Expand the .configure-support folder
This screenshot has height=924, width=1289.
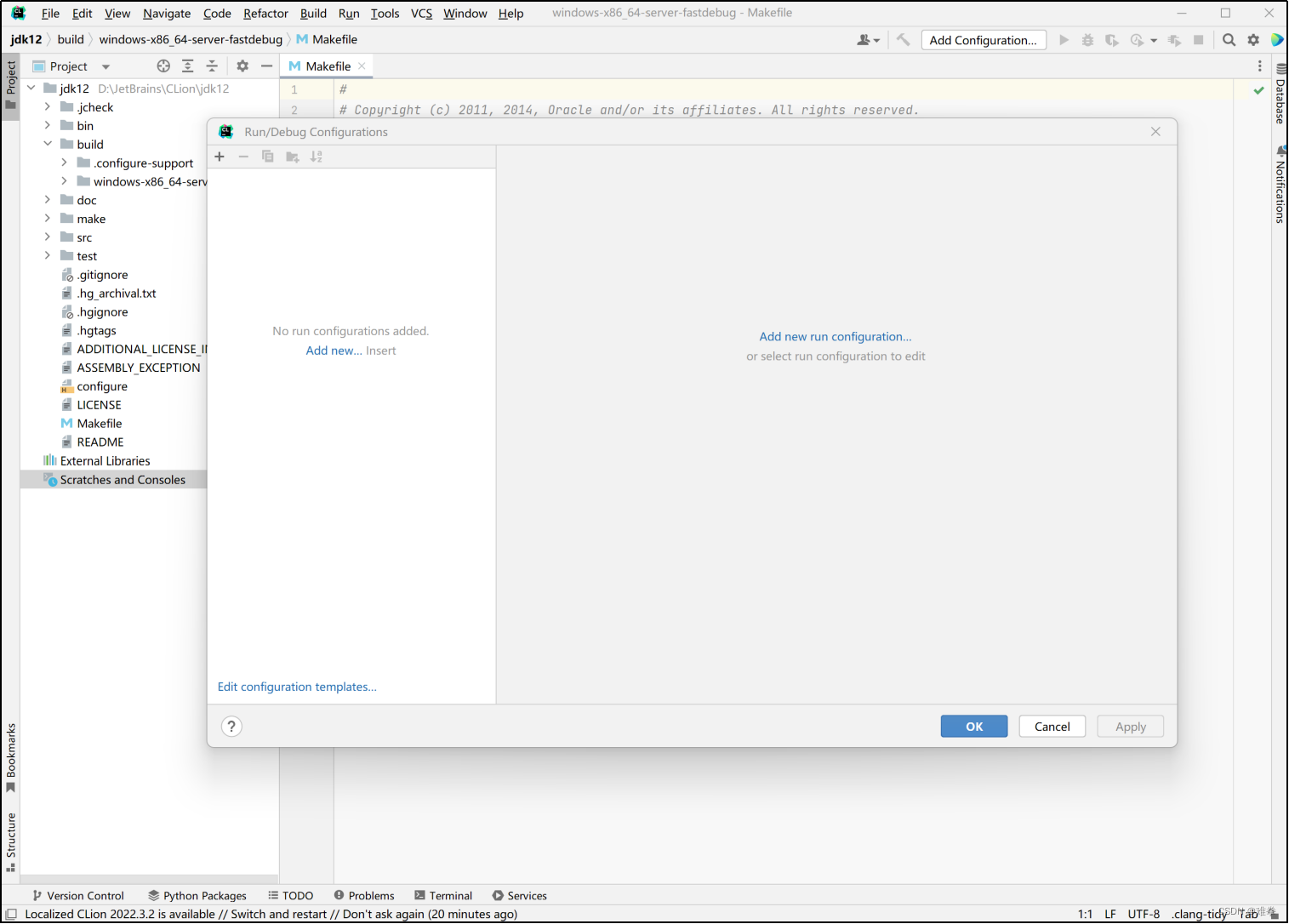[65, 163]
